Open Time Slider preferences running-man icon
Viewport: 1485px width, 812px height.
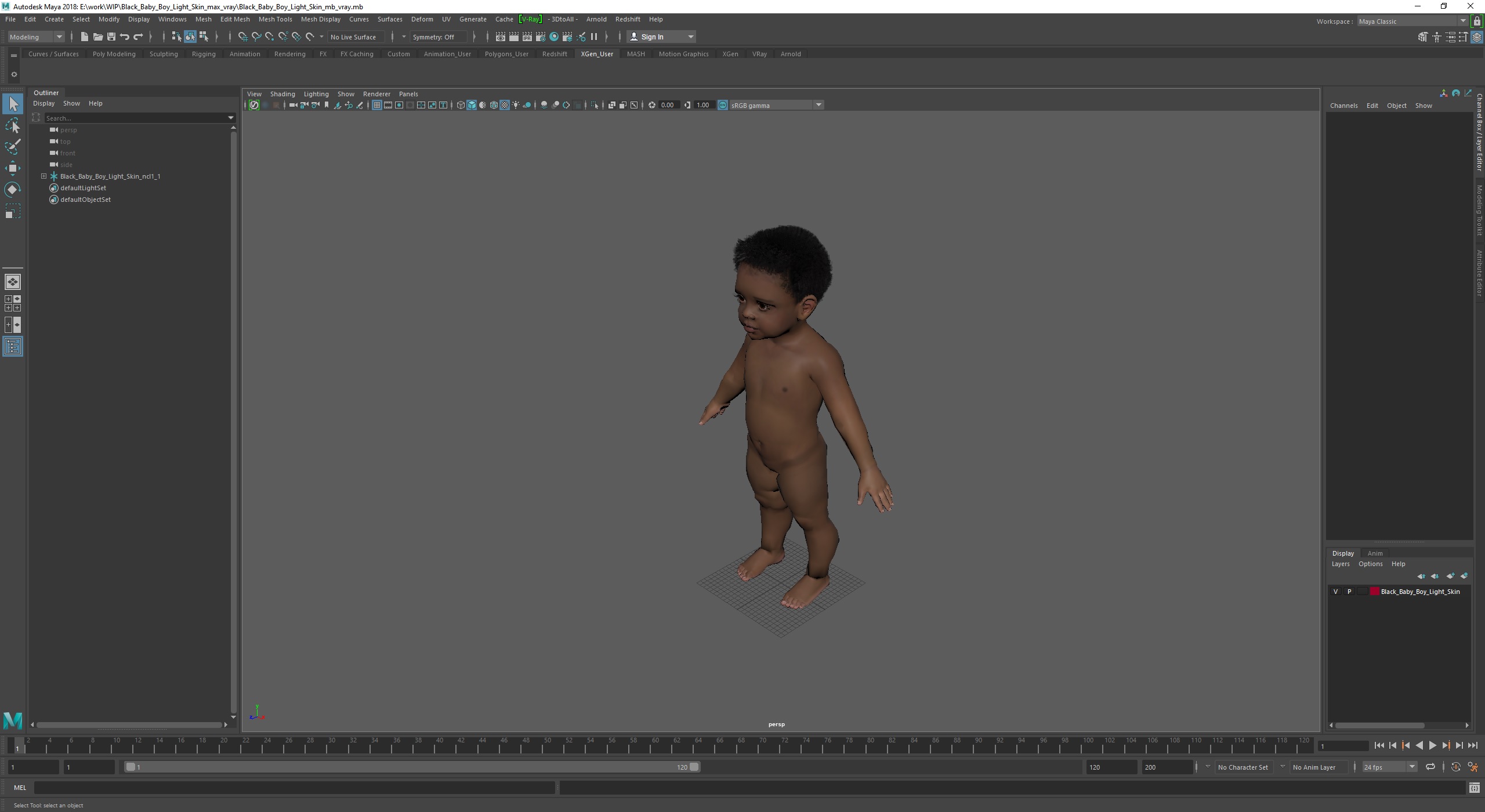pyautogui.click(x=1473, y=767)
